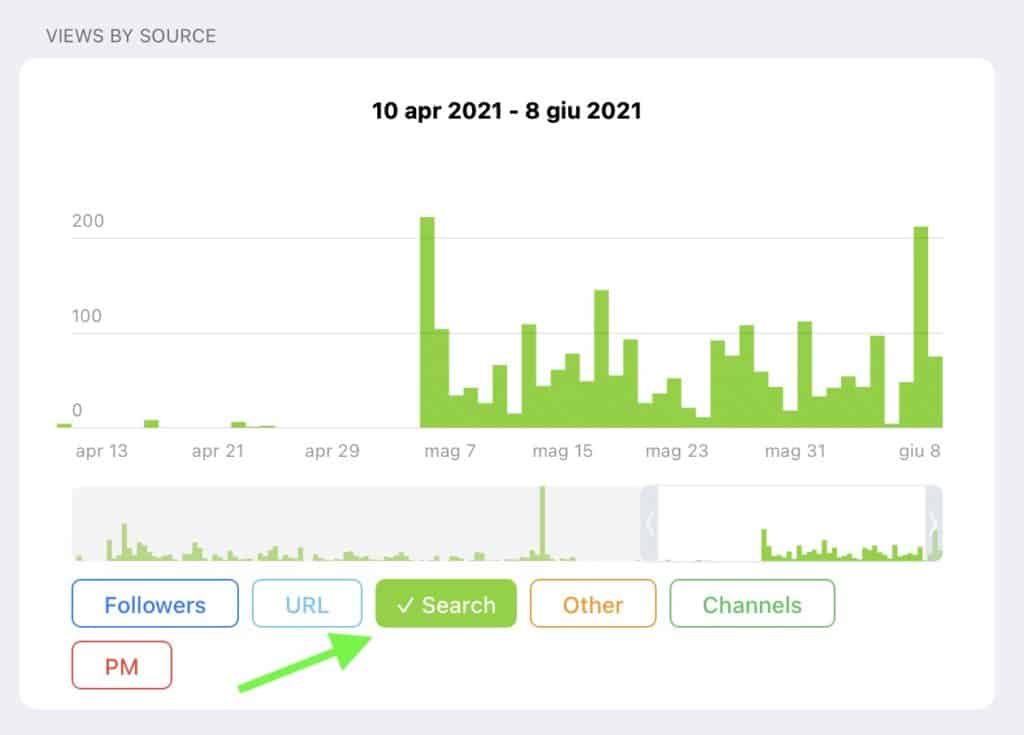The image size is (1024, 735).
Task: Click the tallest bar near mag 7
Action: pos(427,320)
